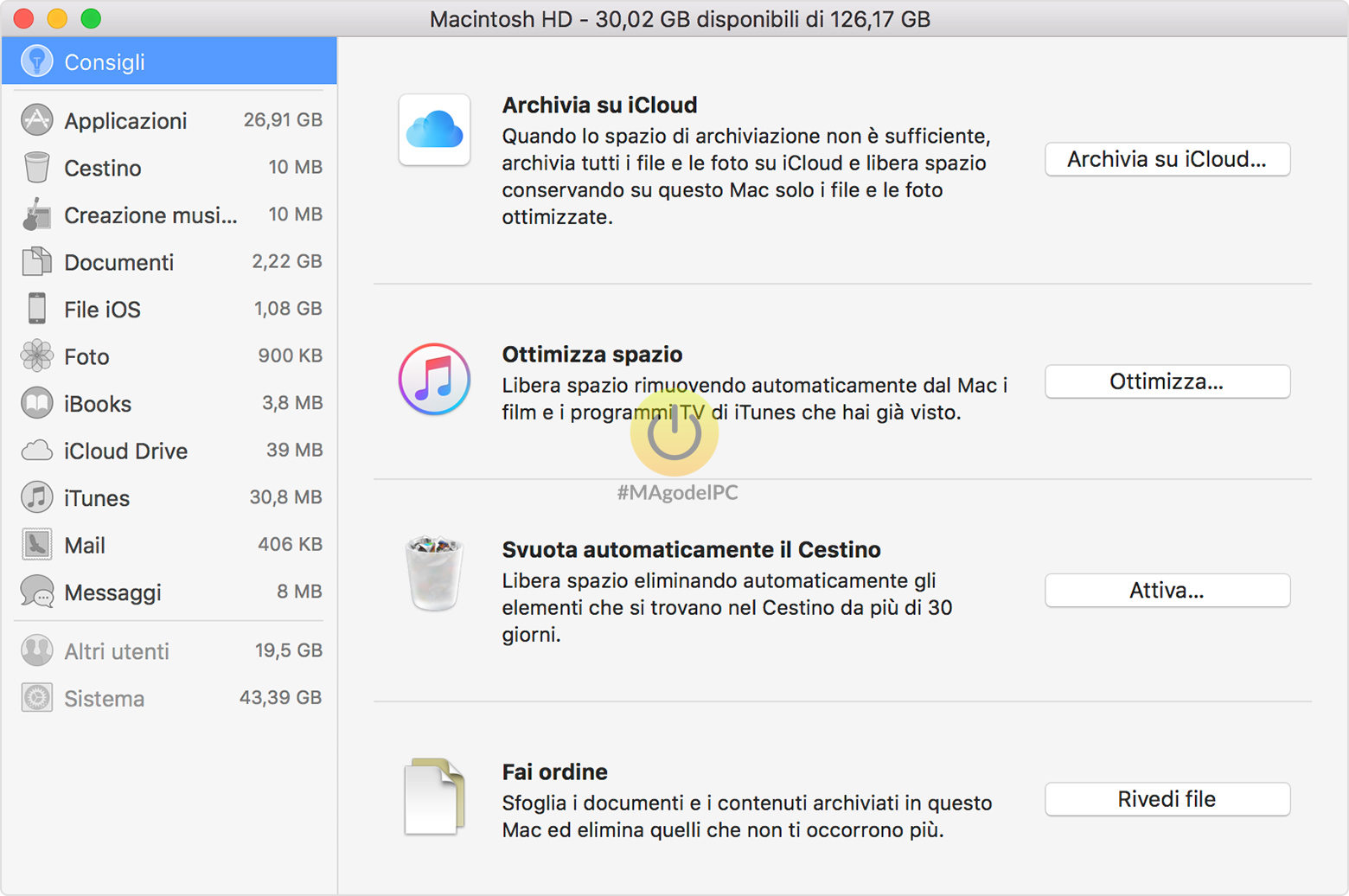Click the 1,08 GB size for File iOS
This screenshot has width=1349, height=896.
[288, 309]
